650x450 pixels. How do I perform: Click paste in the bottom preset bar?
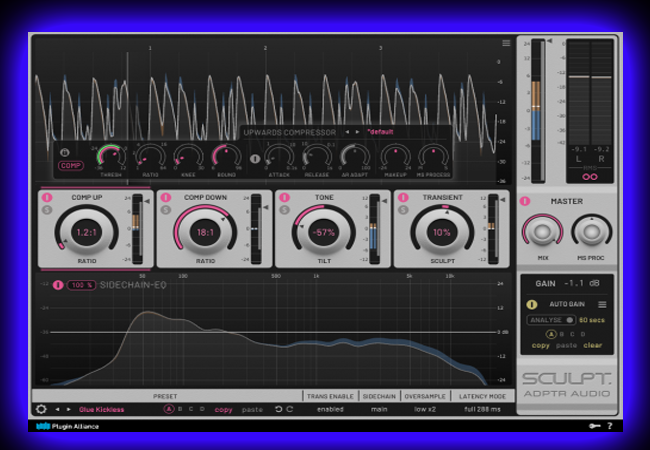tap(252, 409)
